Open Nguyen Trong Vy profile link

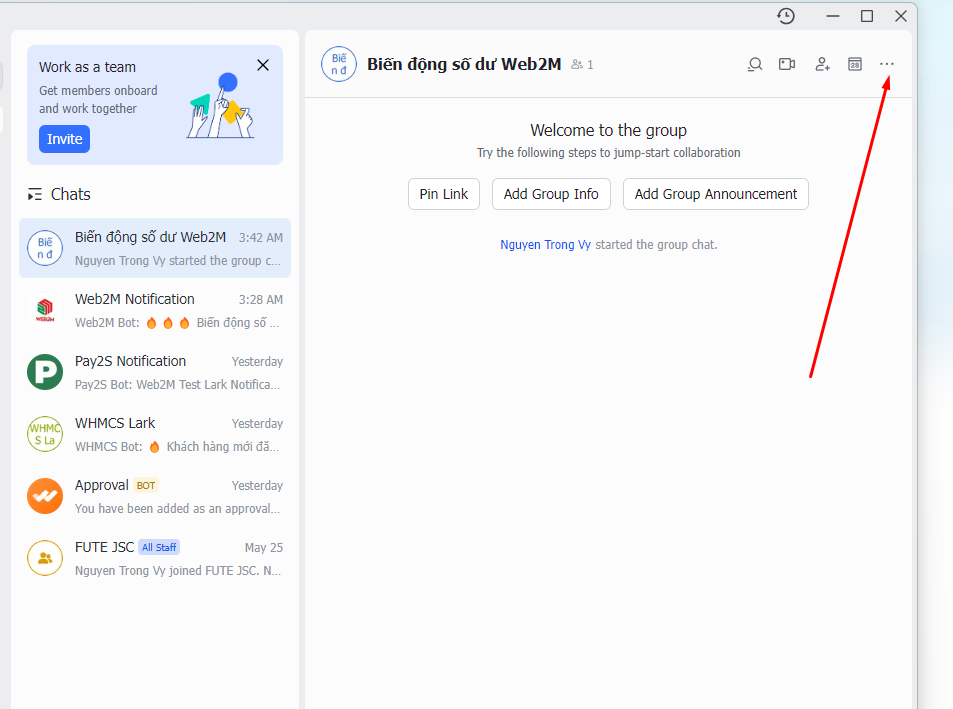pyautogui.click(x=545, y=245)
